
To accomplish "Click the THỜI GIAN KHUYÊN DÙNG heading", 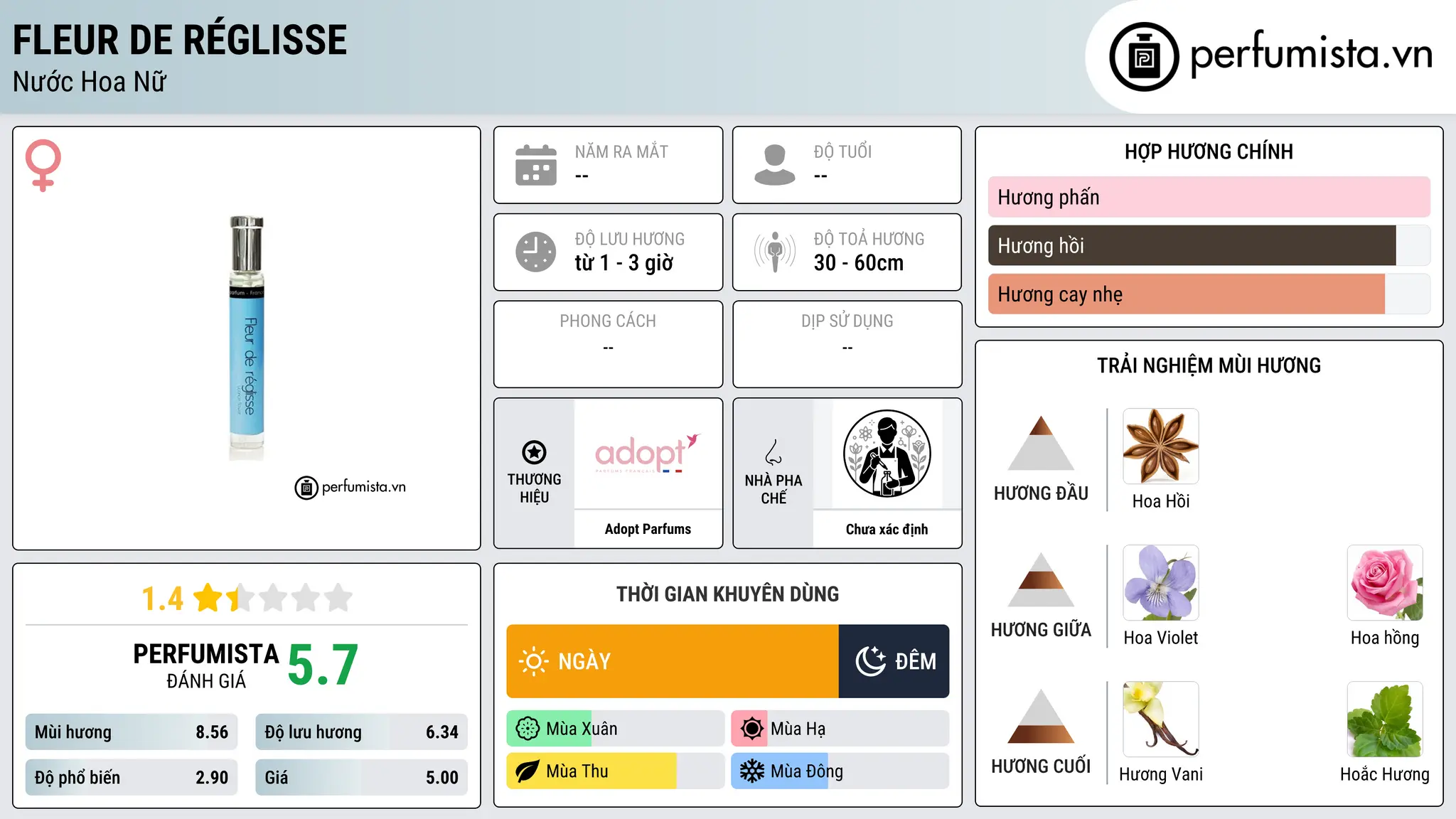I will pos(727,594).
